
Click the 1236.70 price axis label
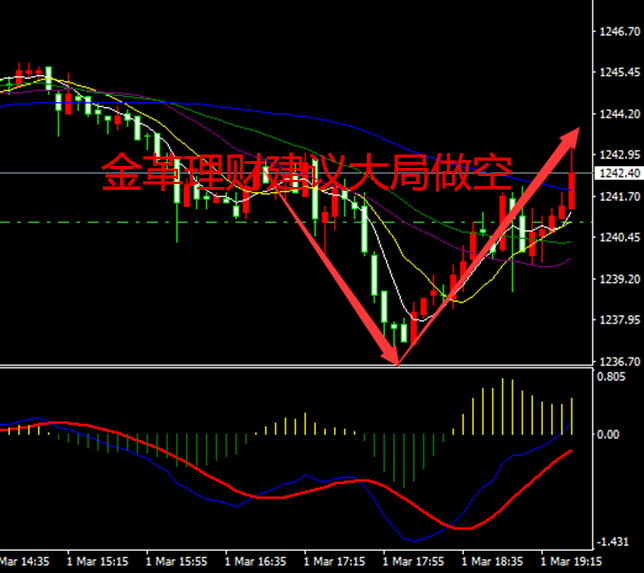point(617,361)
